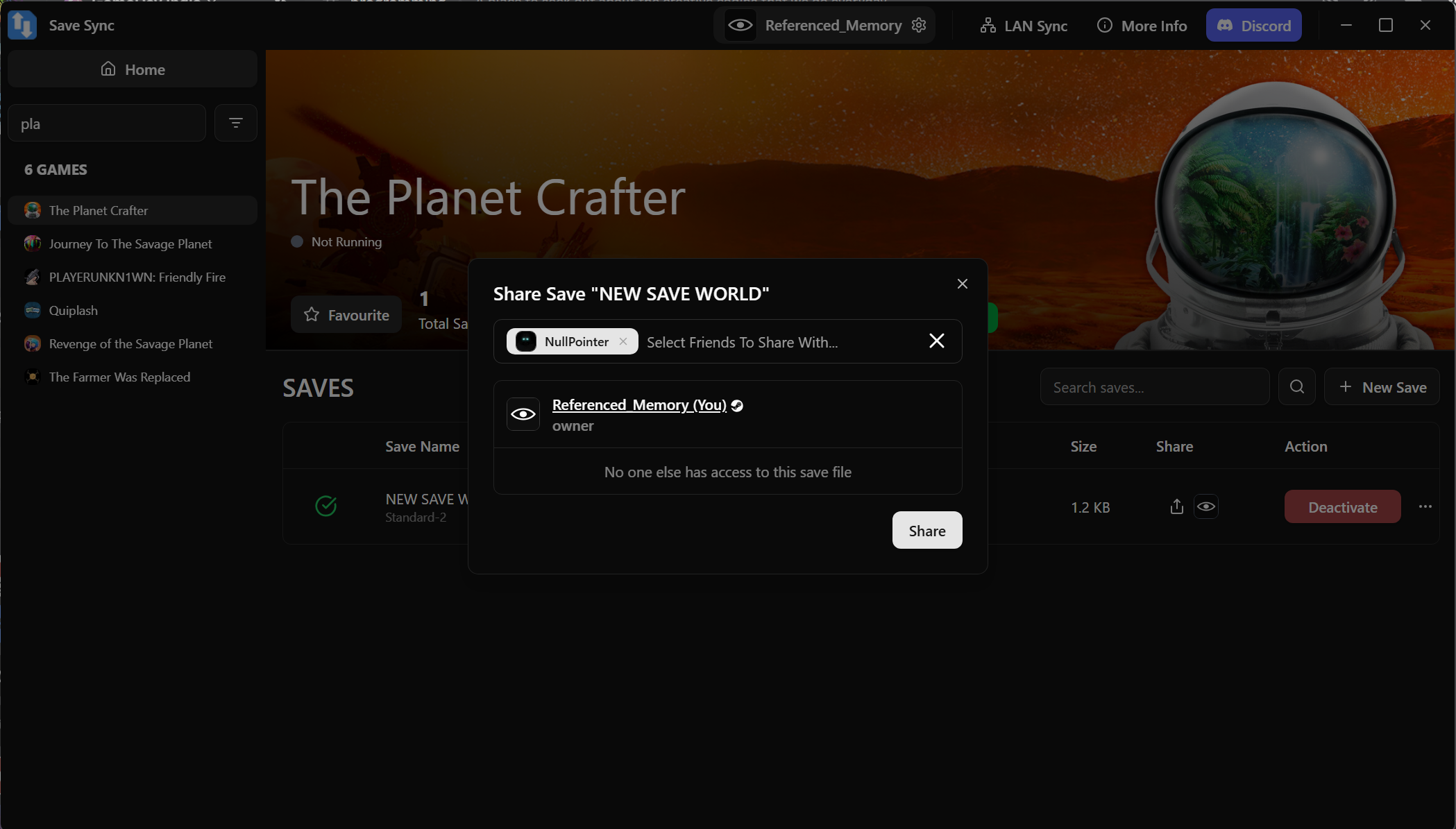Maximize the Save Sync window
1456x829 pixels.
pyautogui.click(x=1386, y=25)
